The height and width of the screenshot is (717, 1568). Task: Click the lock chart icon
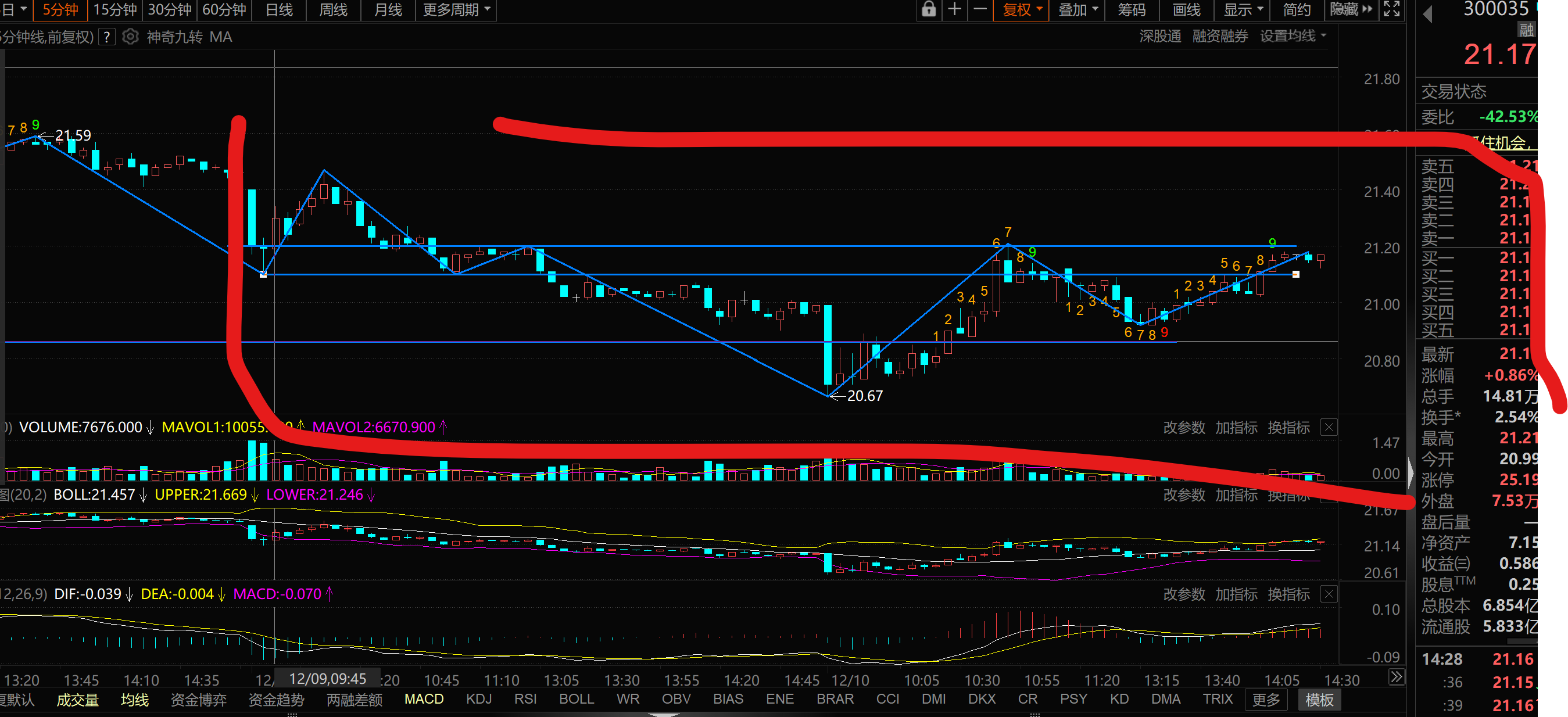pyautogui.click(x=928, y=9)
